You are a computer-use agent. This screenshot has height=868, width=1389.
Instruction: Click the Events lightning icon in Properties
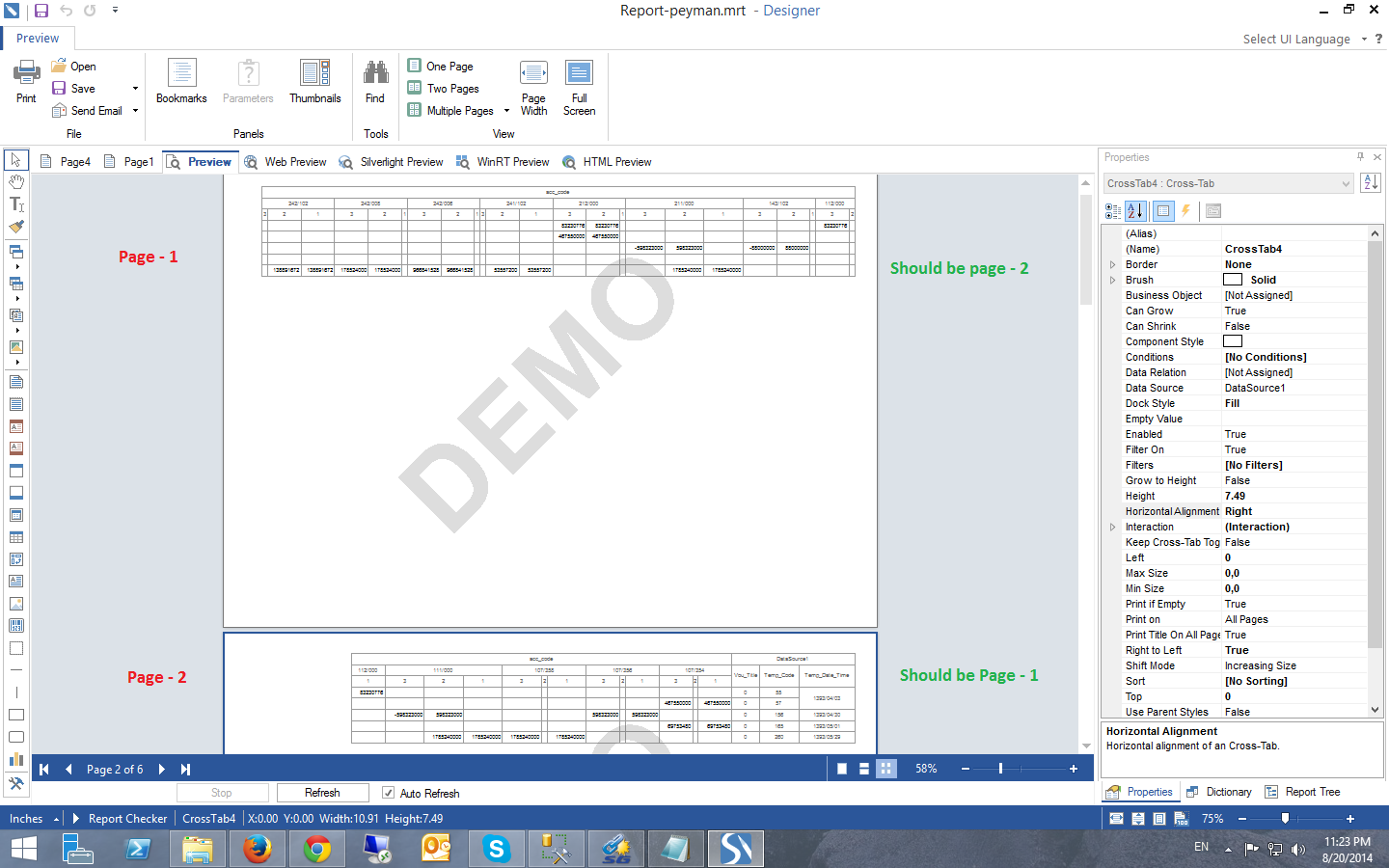1186,210
